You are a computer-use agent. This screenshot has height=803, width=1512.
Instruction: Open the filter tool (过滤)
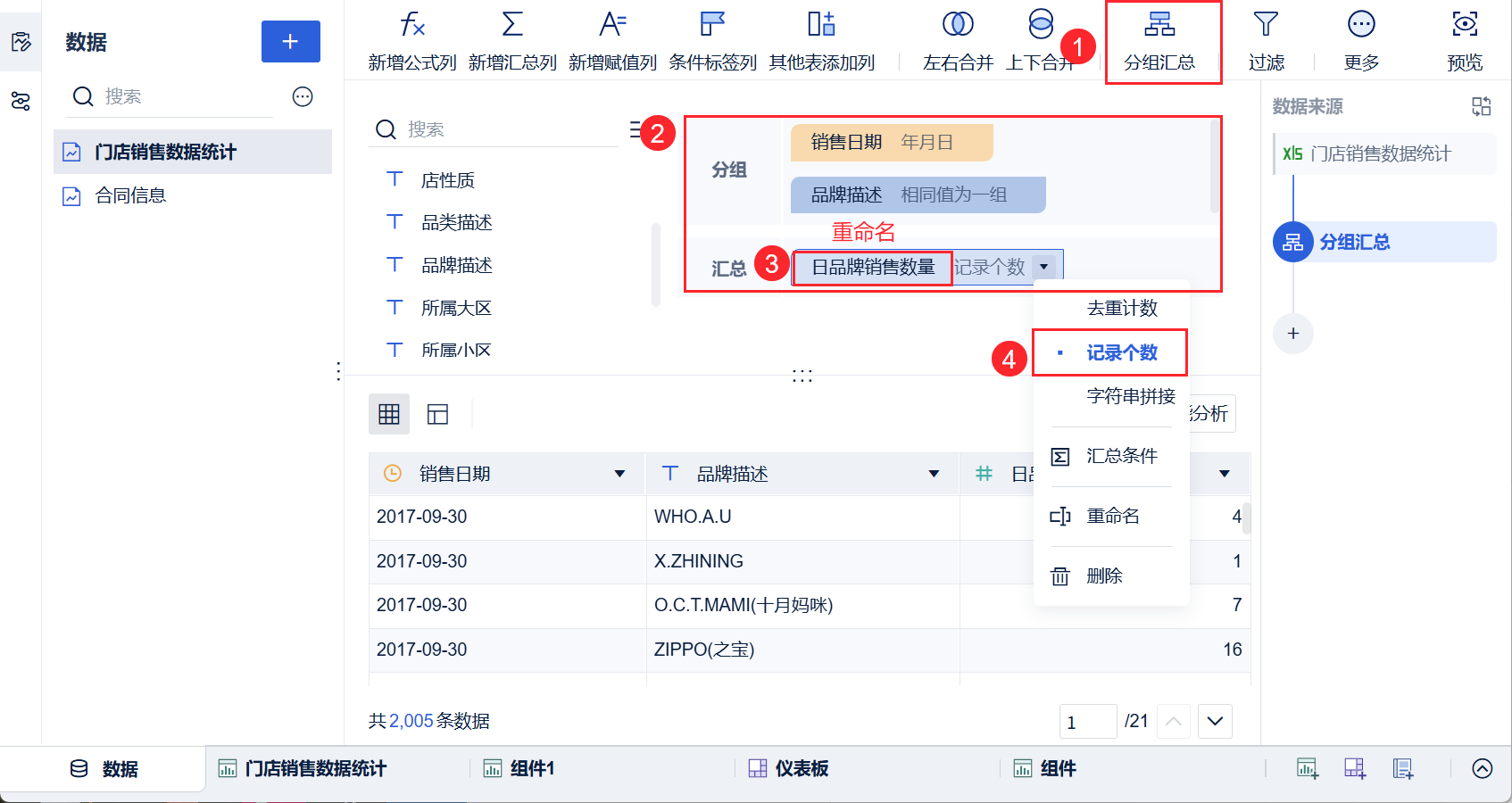[x=1266, y=40]
